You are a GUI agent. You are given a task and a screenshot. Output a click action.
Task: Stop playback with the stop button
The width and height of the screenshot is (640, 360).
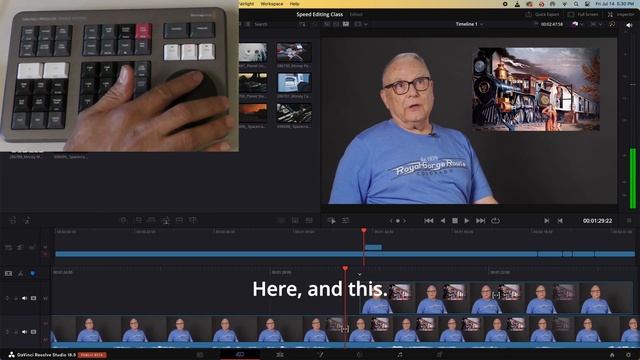click(455, 221)
